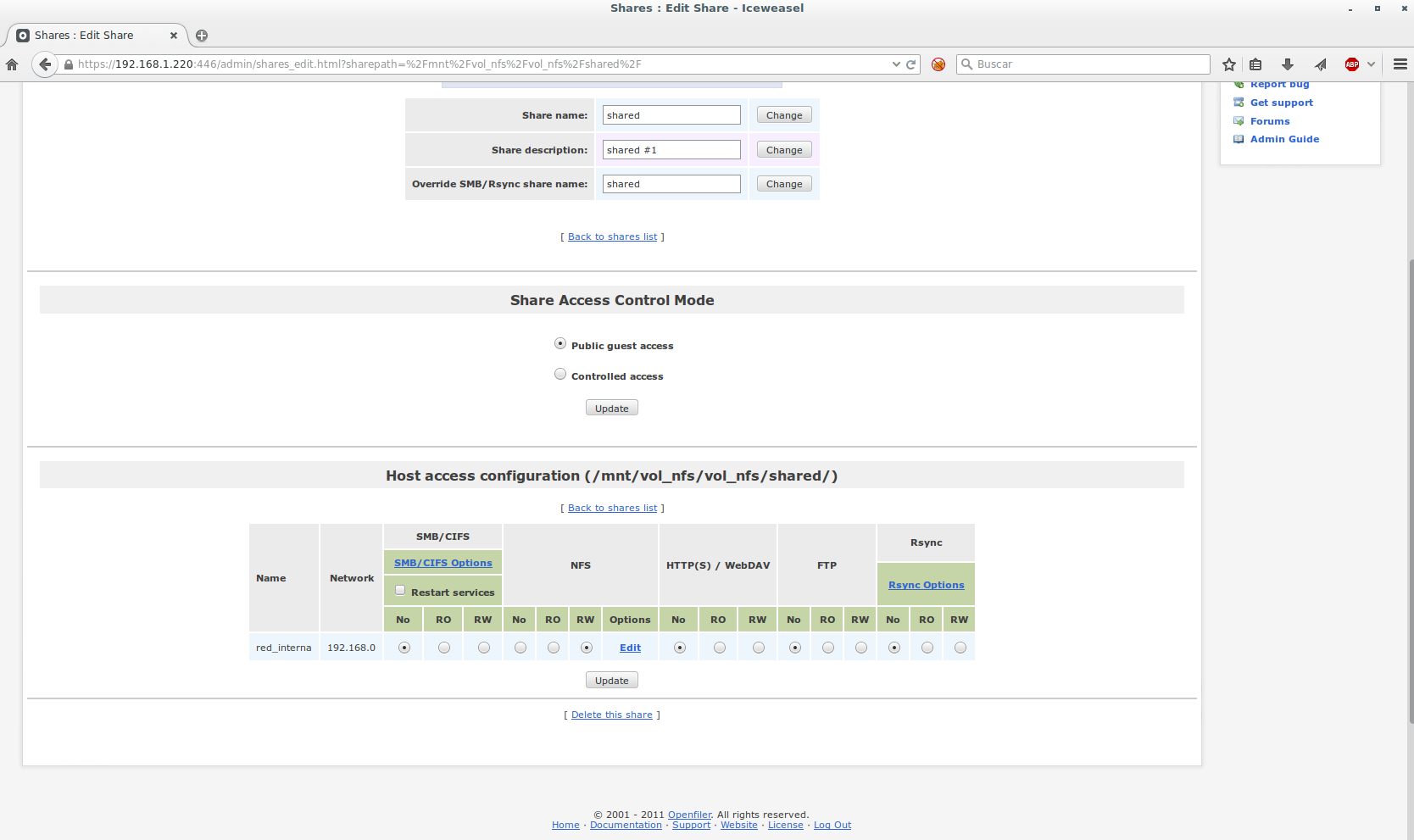Go back using the back arrow
The width and height of the screenshot is (1414, 840).
point(45,64)
